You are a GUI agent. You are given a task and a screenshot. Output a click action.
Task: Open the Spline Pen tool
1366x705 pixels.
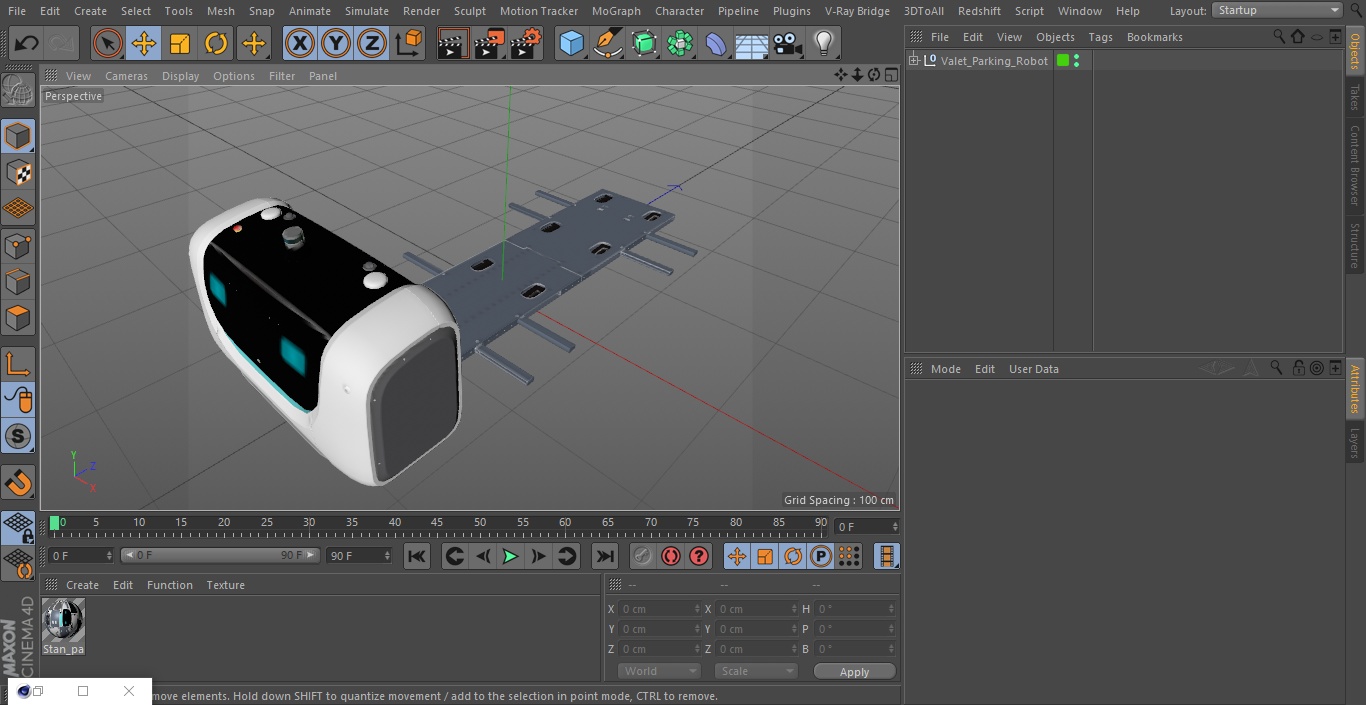click(x=608, y=43)
